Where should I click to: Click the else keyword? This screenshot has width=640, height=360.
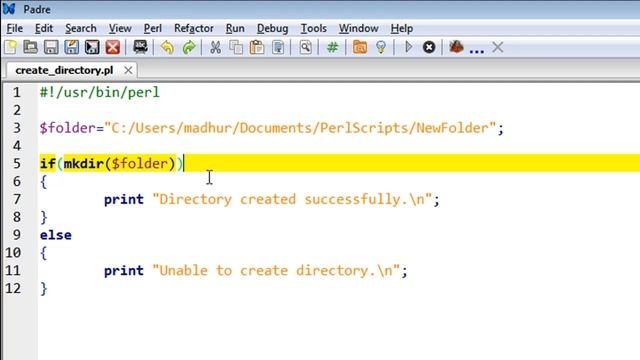(x=56, y=235)
